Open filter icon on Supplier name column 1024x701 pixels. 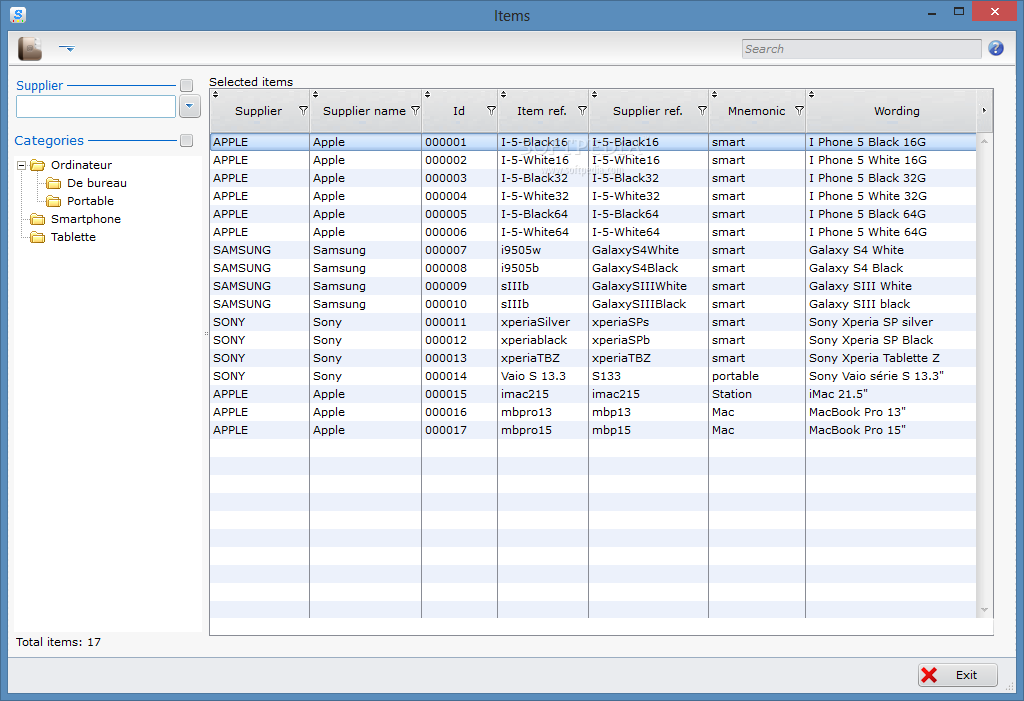[415, 110]
